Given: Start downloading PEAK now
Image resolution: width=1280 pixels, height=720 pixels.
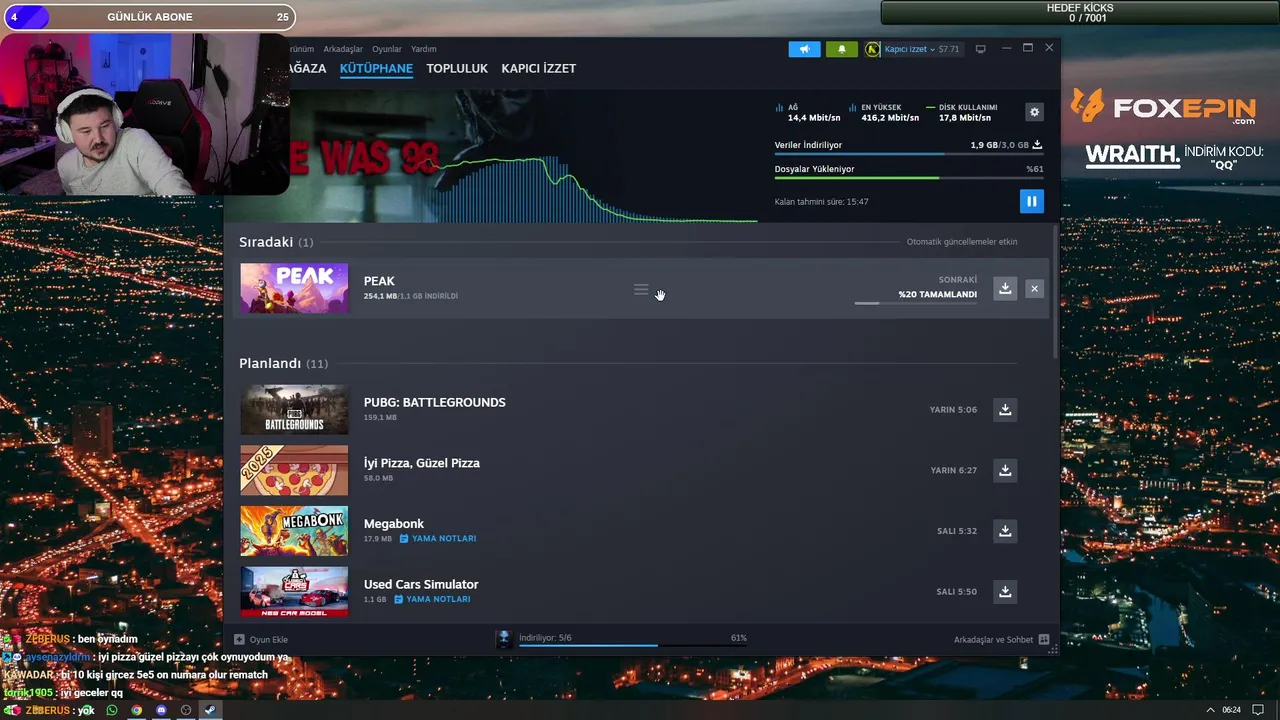Looking at the screenshot, I should tap(1005, 288).
